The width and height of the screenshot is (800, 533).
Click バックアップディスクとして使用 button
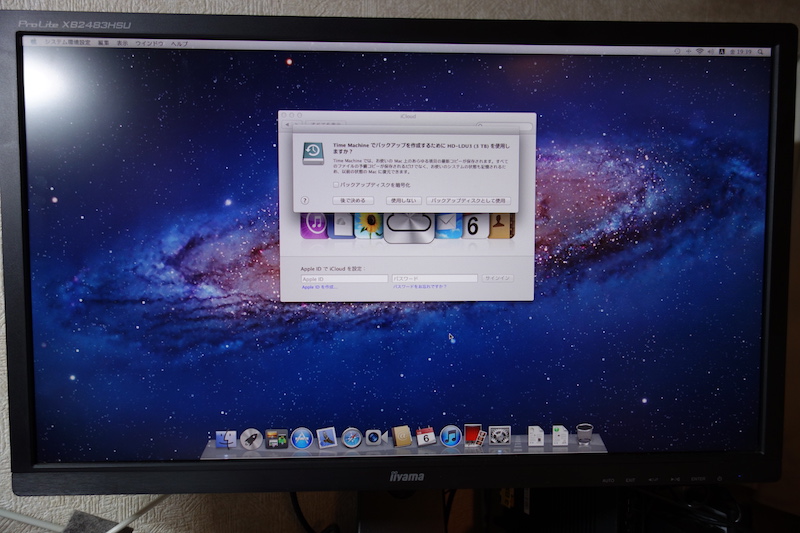coord(468,200)
